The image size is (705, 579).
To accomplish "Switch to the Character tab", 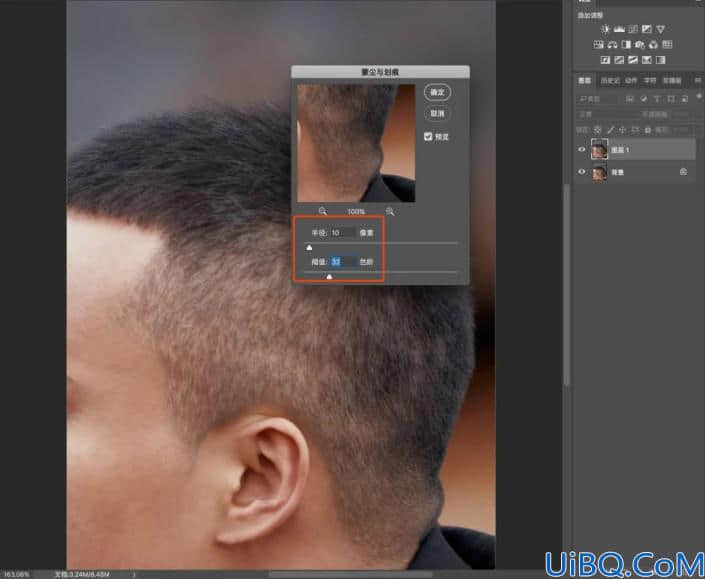I will [x=650, y=80].
